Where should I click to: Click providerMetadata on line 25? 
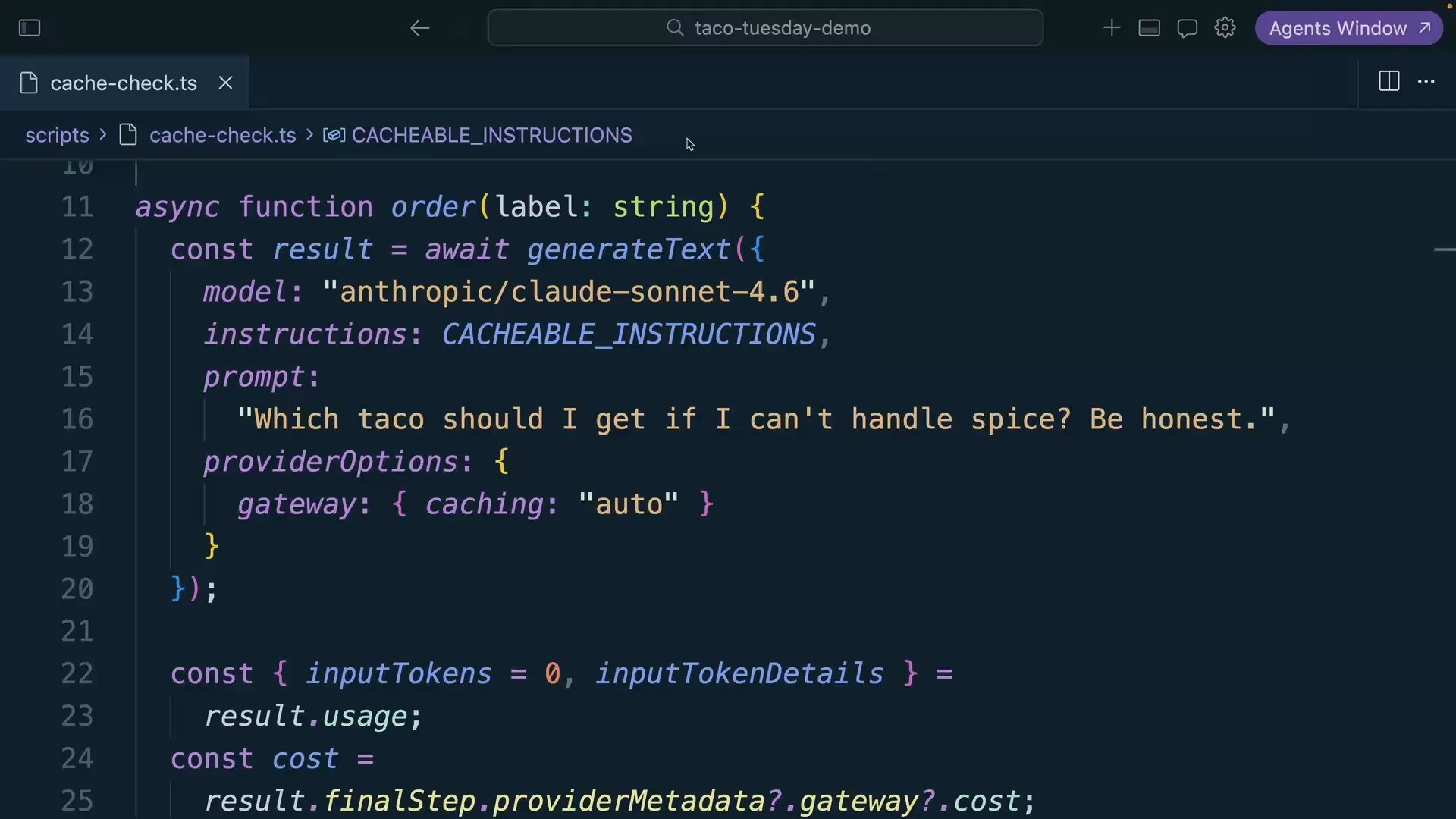629,801
